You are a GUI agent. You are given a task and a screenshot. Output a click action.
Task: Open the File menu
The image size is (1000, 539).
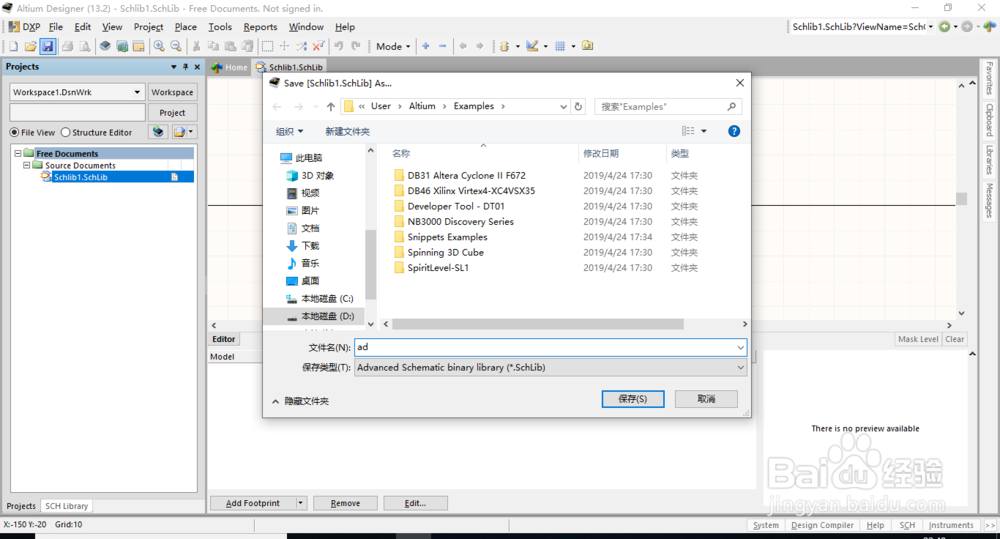56,27
